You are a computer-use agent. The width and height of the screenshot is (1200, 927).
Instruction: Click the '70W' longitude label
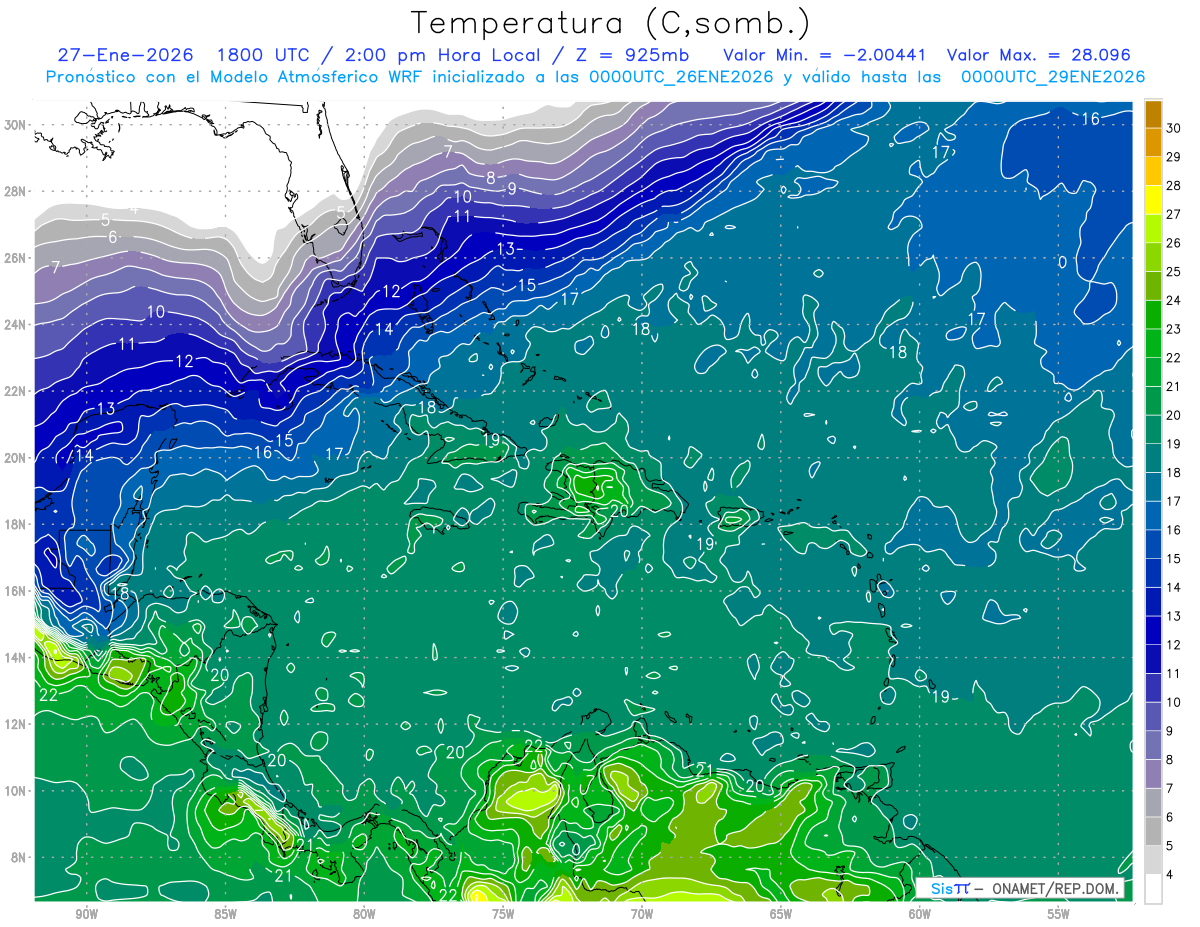pyautogui.click(x=642, y=915)
